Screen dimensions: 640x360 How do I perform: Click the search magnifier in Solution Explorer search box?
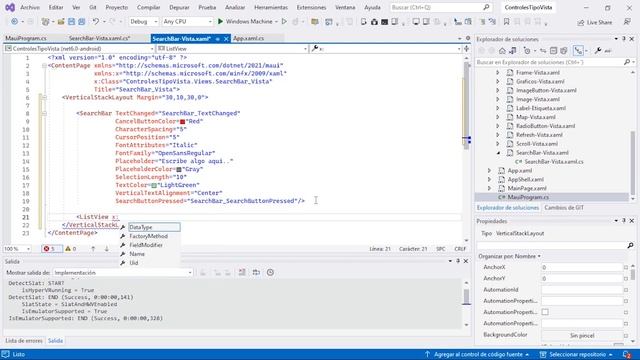[627, 62]
